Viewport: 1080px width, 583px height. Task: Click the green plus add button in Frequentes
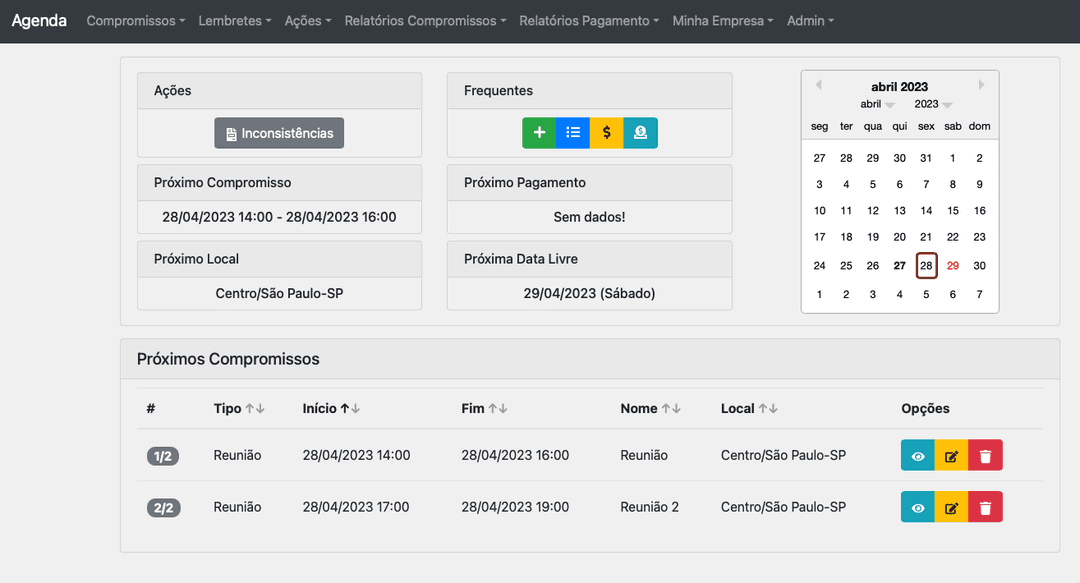(x=539, y=133)
